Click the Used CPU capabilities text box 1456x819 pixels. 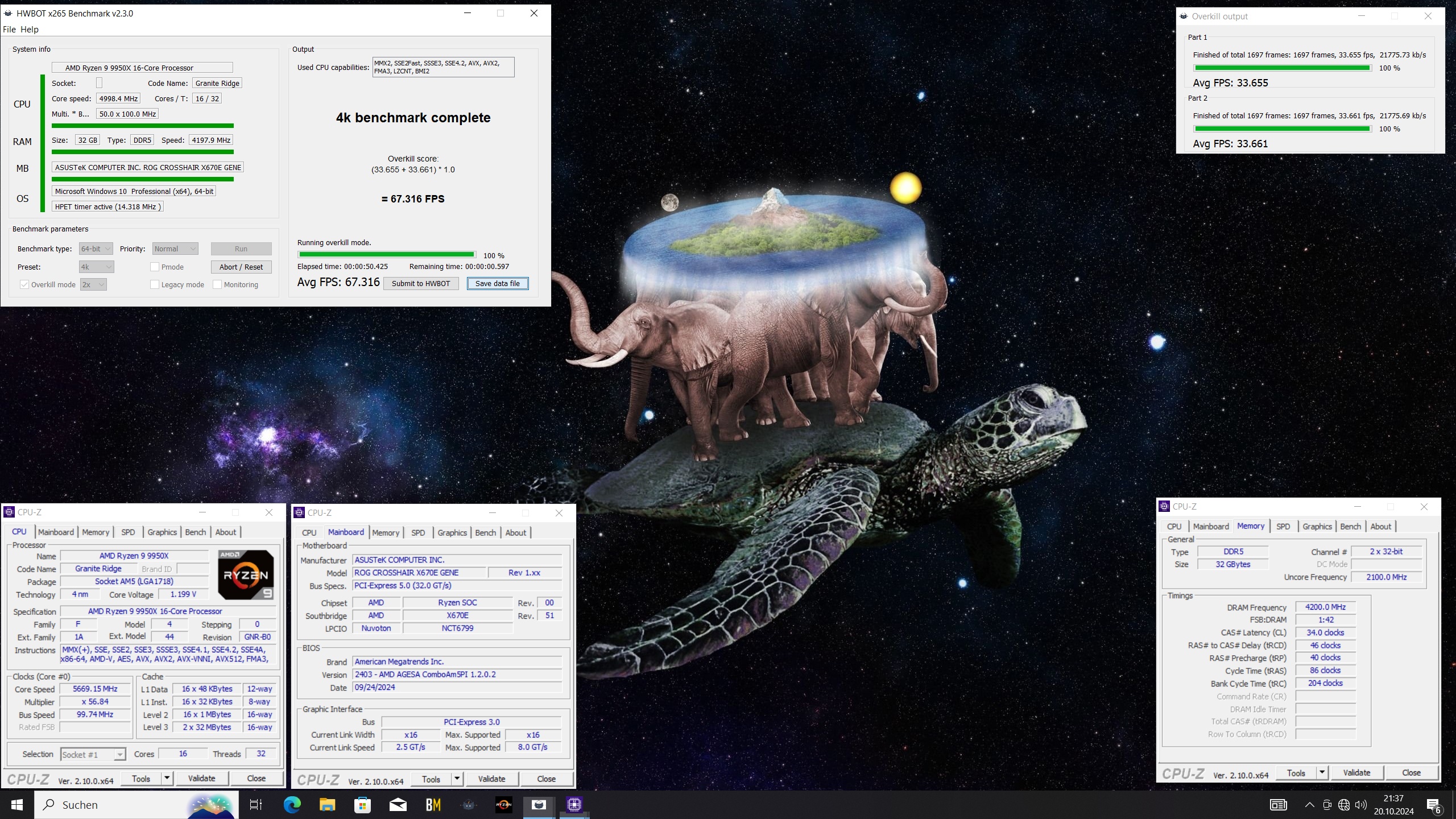pos(443,67)
